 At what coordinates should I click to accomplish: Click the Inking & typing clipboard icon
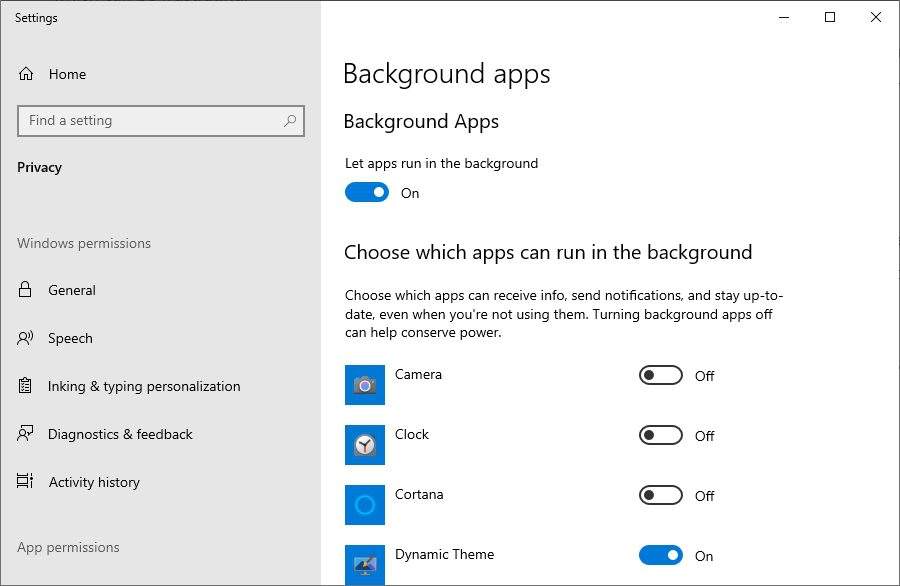[x=25, y=386]
